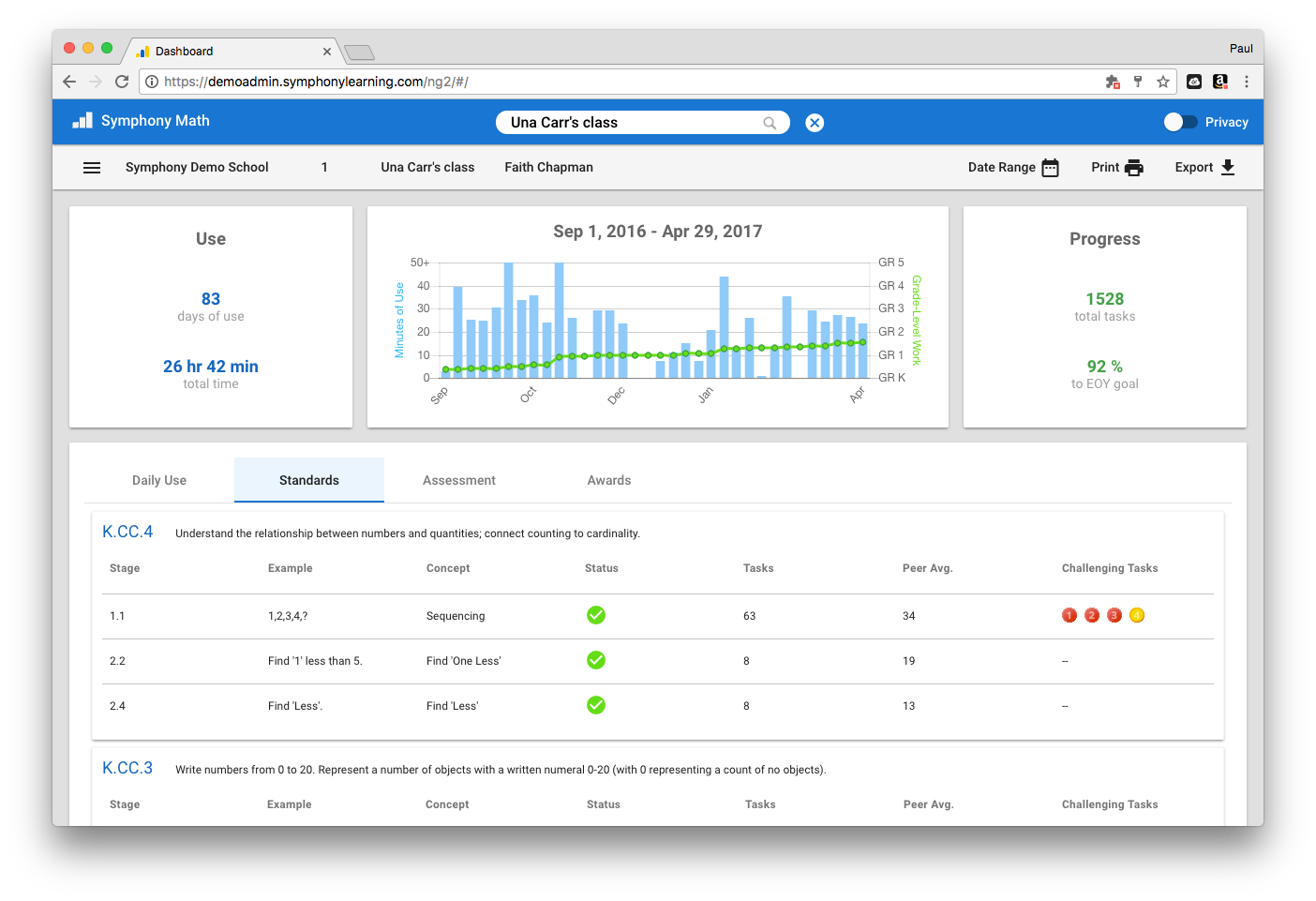
Task: Open the K.CC.4 standard link
Action: [127, 532]
